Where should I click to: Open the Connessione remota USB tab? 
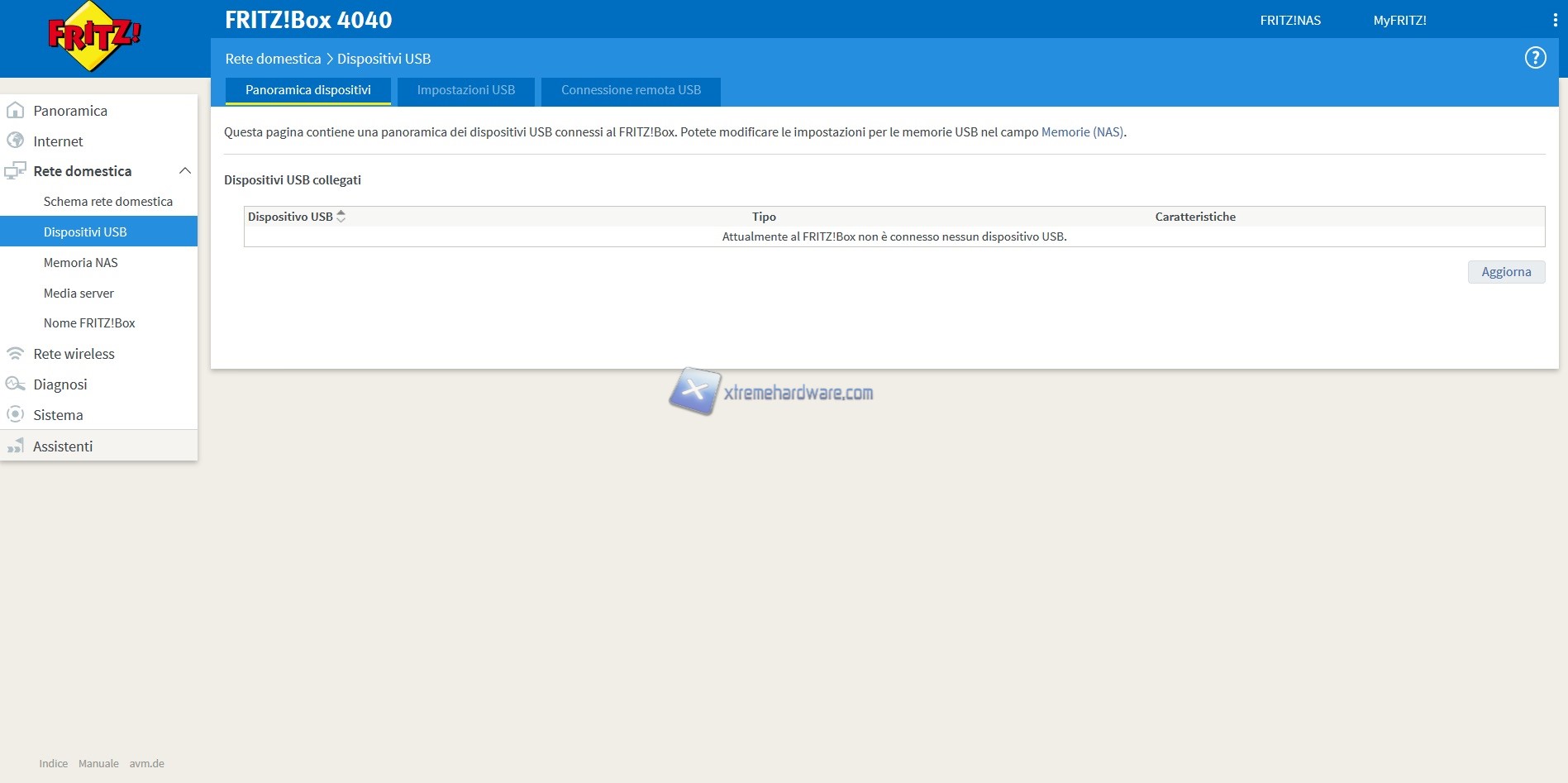click(x=631, y=90)
